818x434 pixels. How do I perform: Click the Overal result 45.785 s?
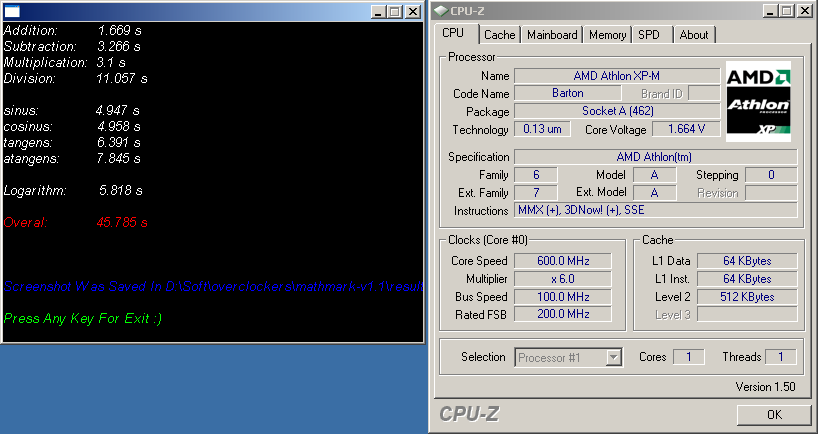122,223
